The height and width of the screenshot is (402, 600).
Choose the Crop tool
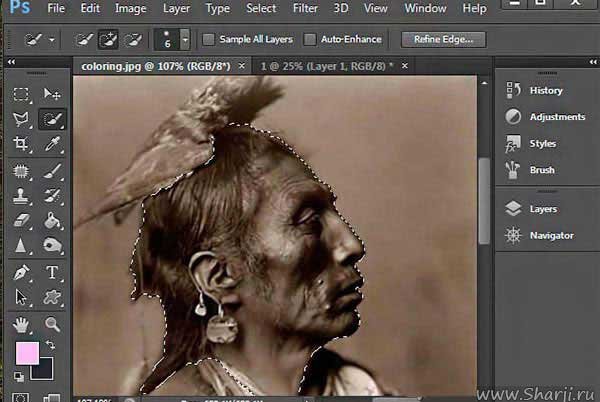point(22,145)
